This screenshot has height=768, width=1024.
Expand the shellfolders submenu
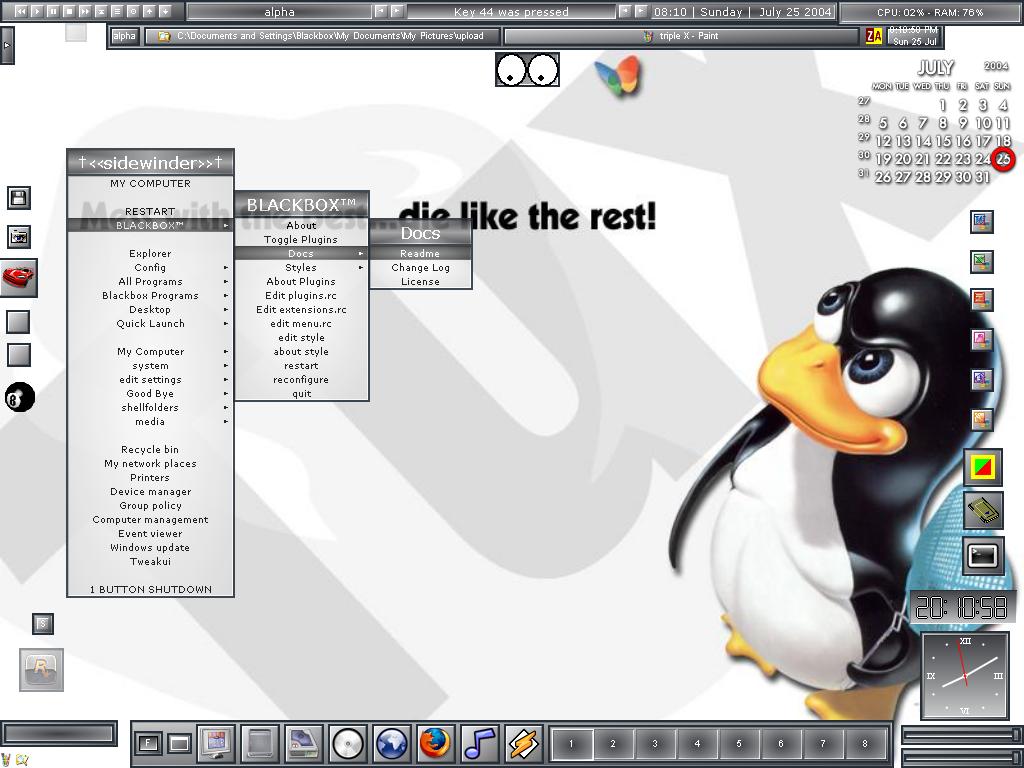coord(150,408)
